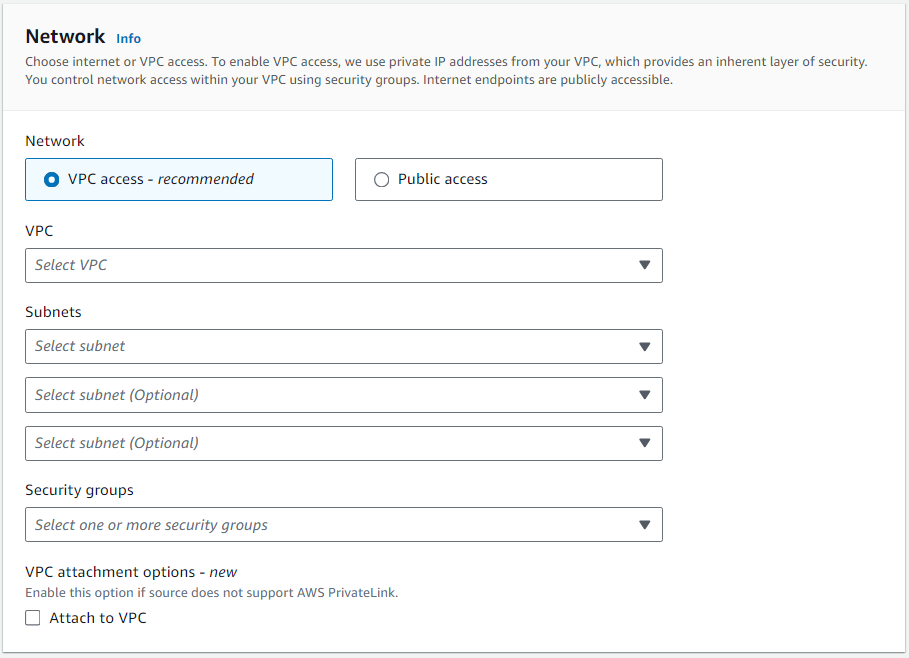909x658 pixels.
Task: Click the security groups dropdown arrow
Action: [644, 525]
